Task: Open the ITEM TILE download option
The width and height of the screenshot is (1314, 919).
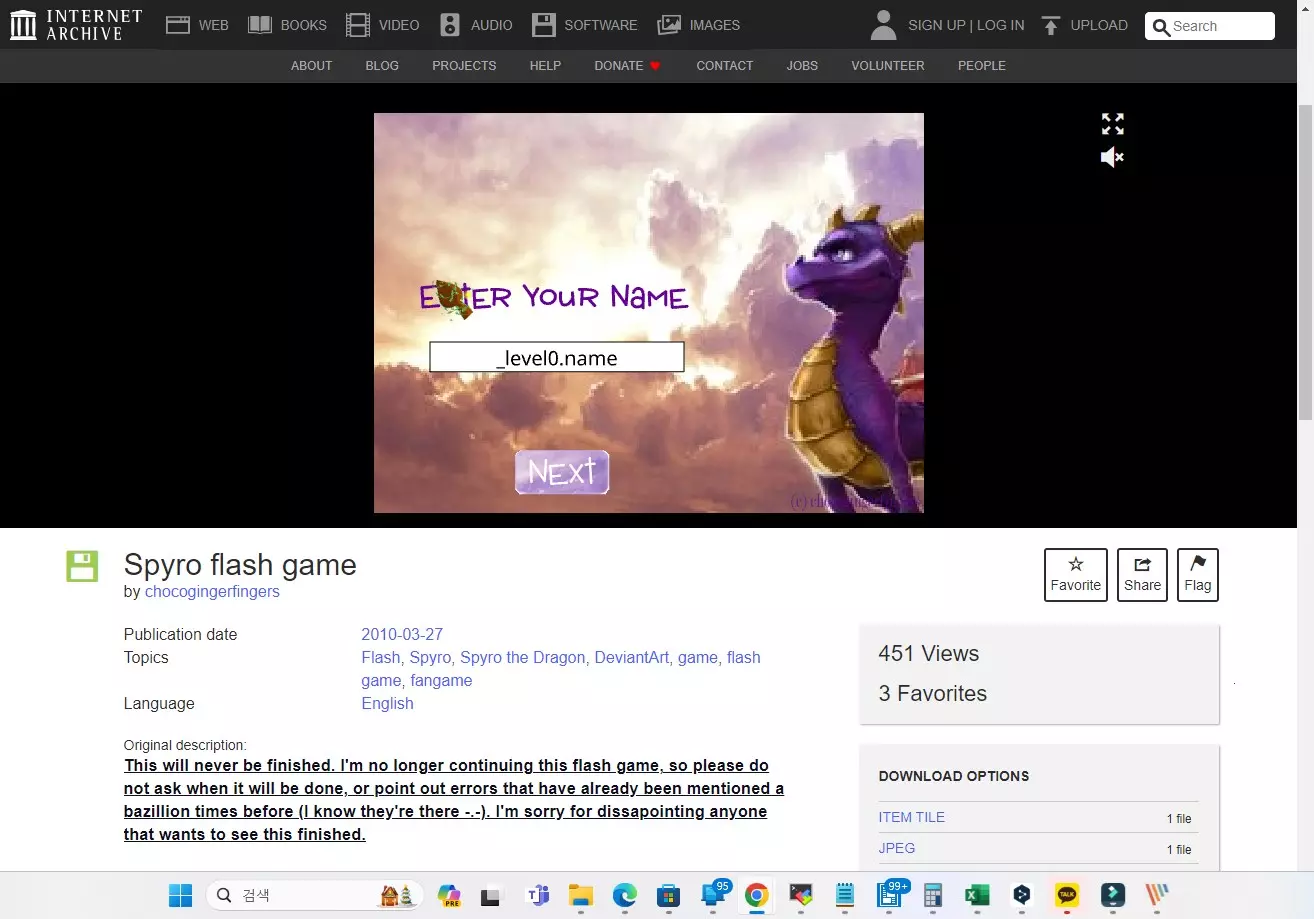Action: pyautogui.click(x=912, y=817)
